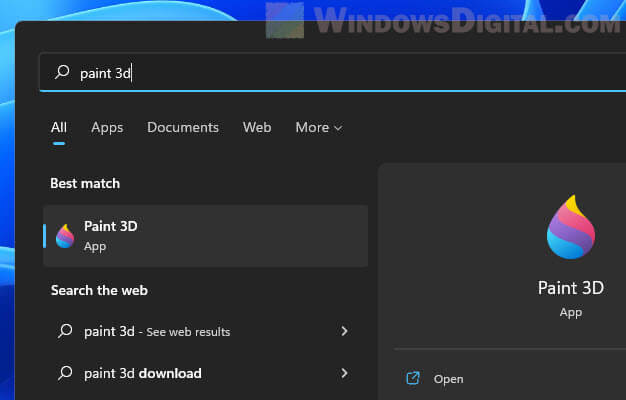The width and height of the screenshot is (626, 400).
Task: Click the small Paint 3D drop icon
Action: tap(65, 236)
